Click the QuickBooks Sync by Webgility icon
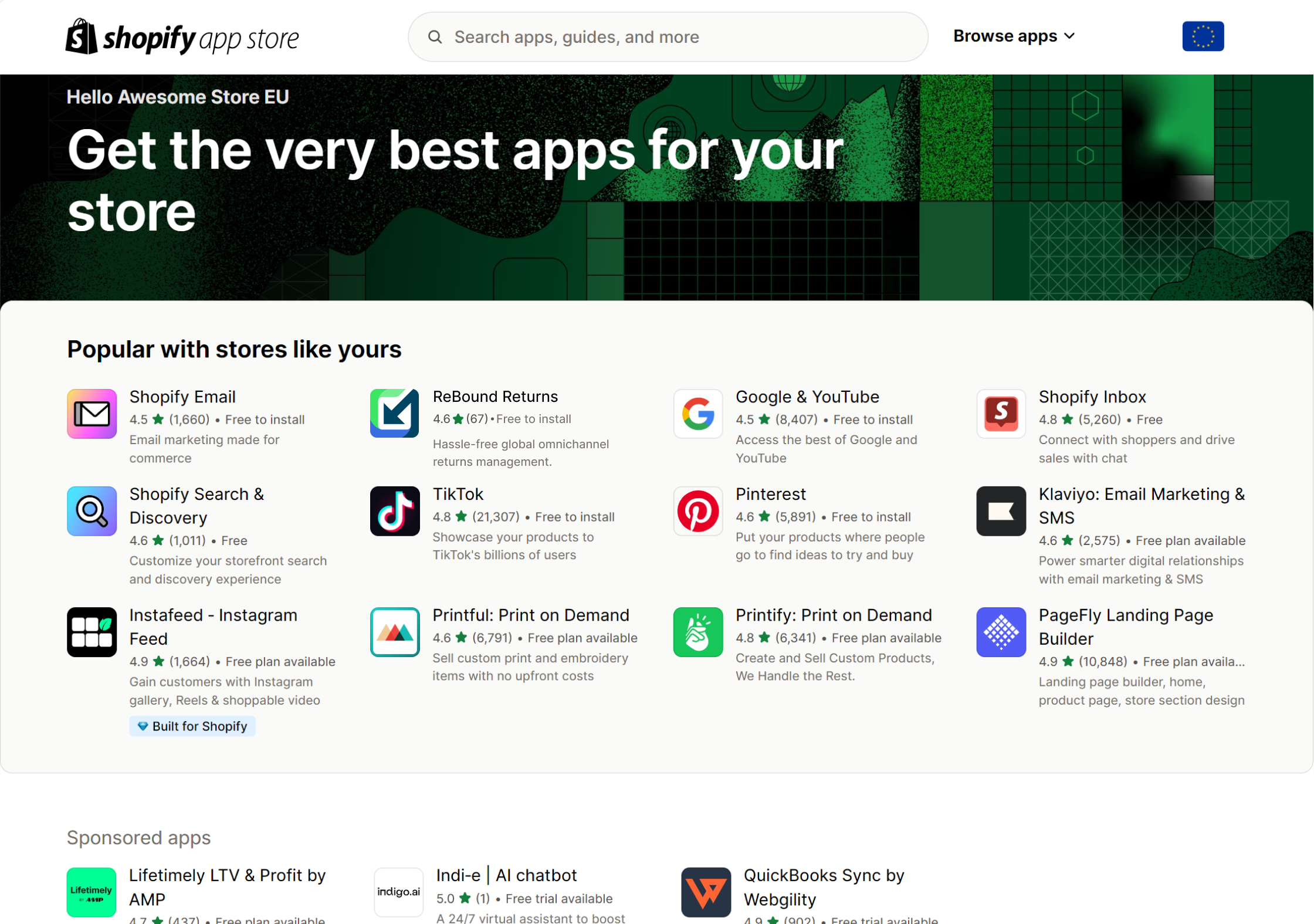The width and height of the screenshot is (1314, 924). pyautogui.click(x=706, y=892)
